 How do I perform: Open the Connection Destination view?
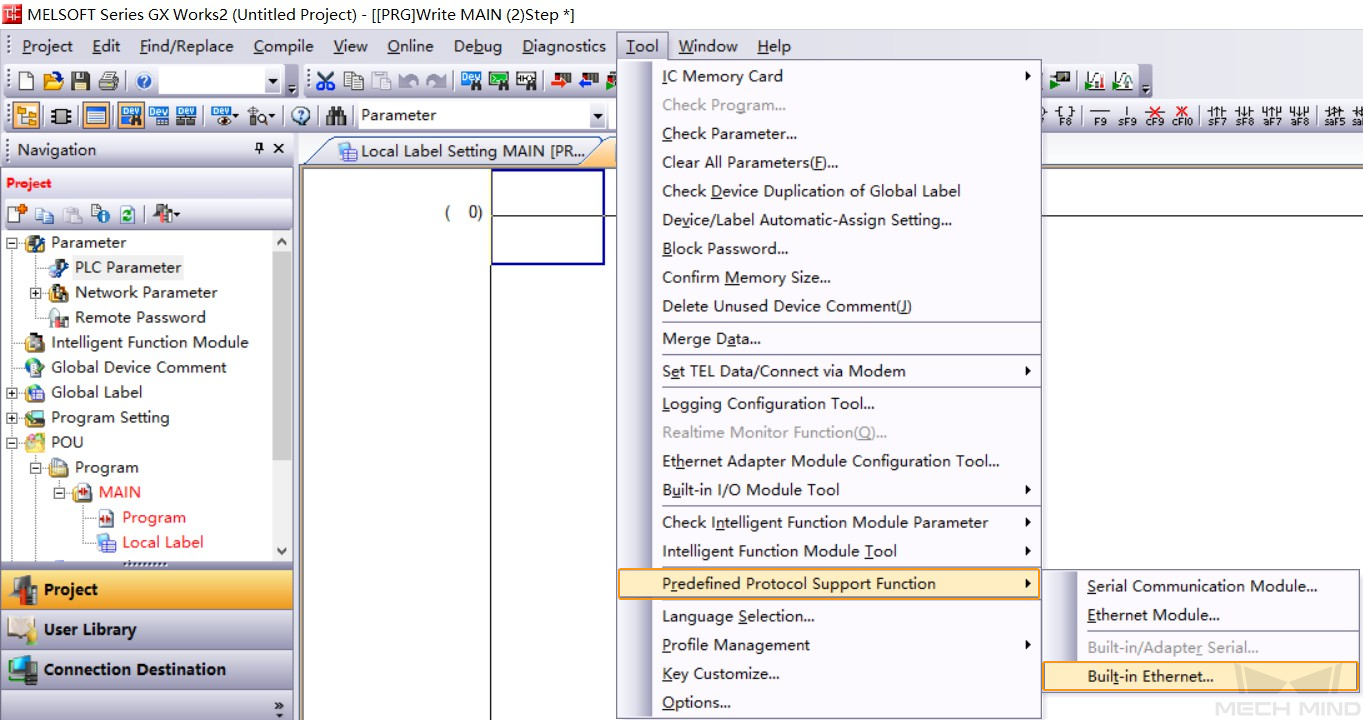point(147,670)
